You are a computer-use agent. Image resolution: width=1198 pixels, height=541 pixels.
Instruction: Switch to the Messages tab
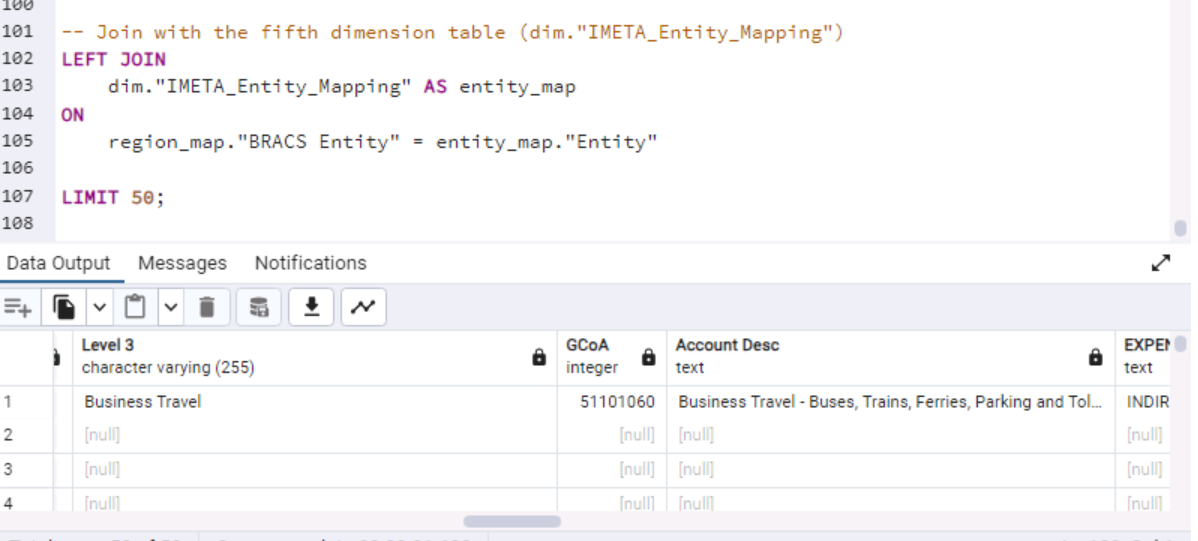point(182,263)
